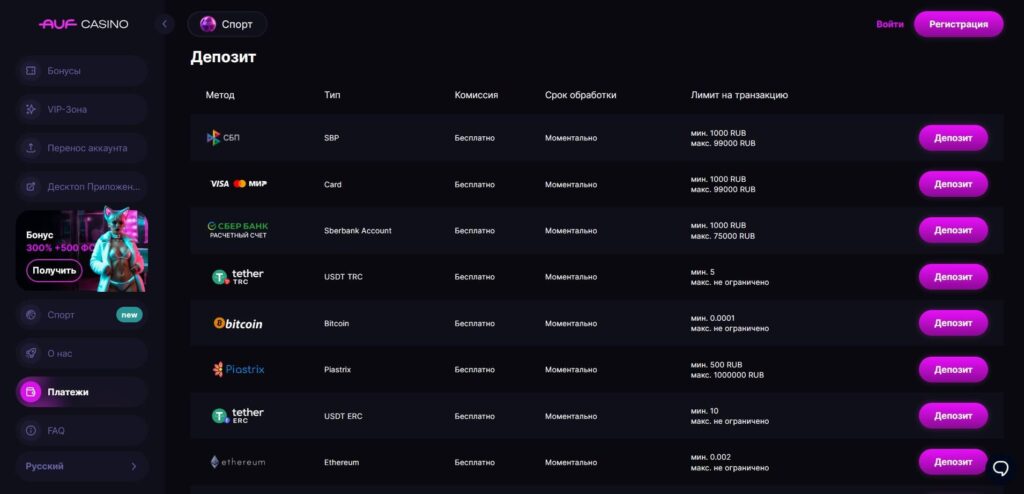The height and width of the screenshot is (494, 1024).
Task: Open the Бонусы sidebar section
Action: [x=82, y=71]
